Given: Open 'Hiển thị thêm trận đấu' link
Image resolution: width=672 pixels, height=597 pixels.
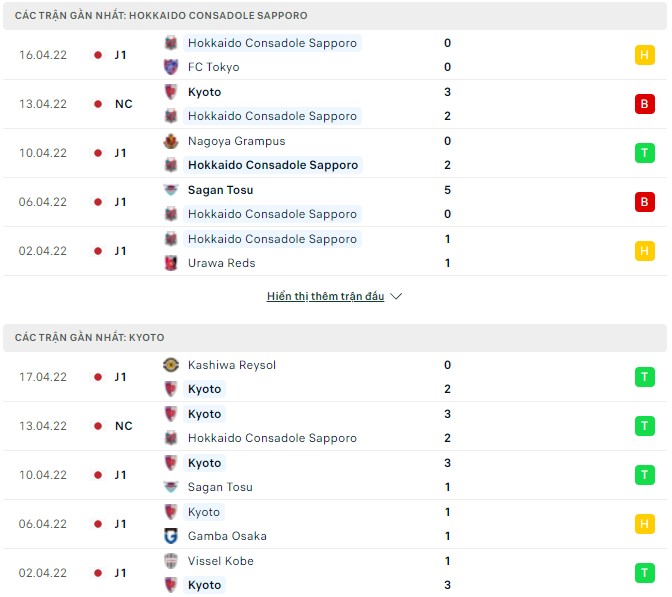Looking at the screenshot, I should coord(325,297).
